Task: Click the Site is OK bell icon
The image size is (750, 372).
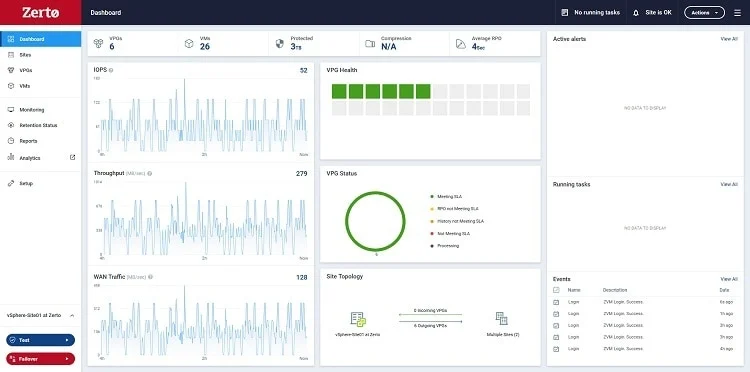Action: [x=636, y=13]
